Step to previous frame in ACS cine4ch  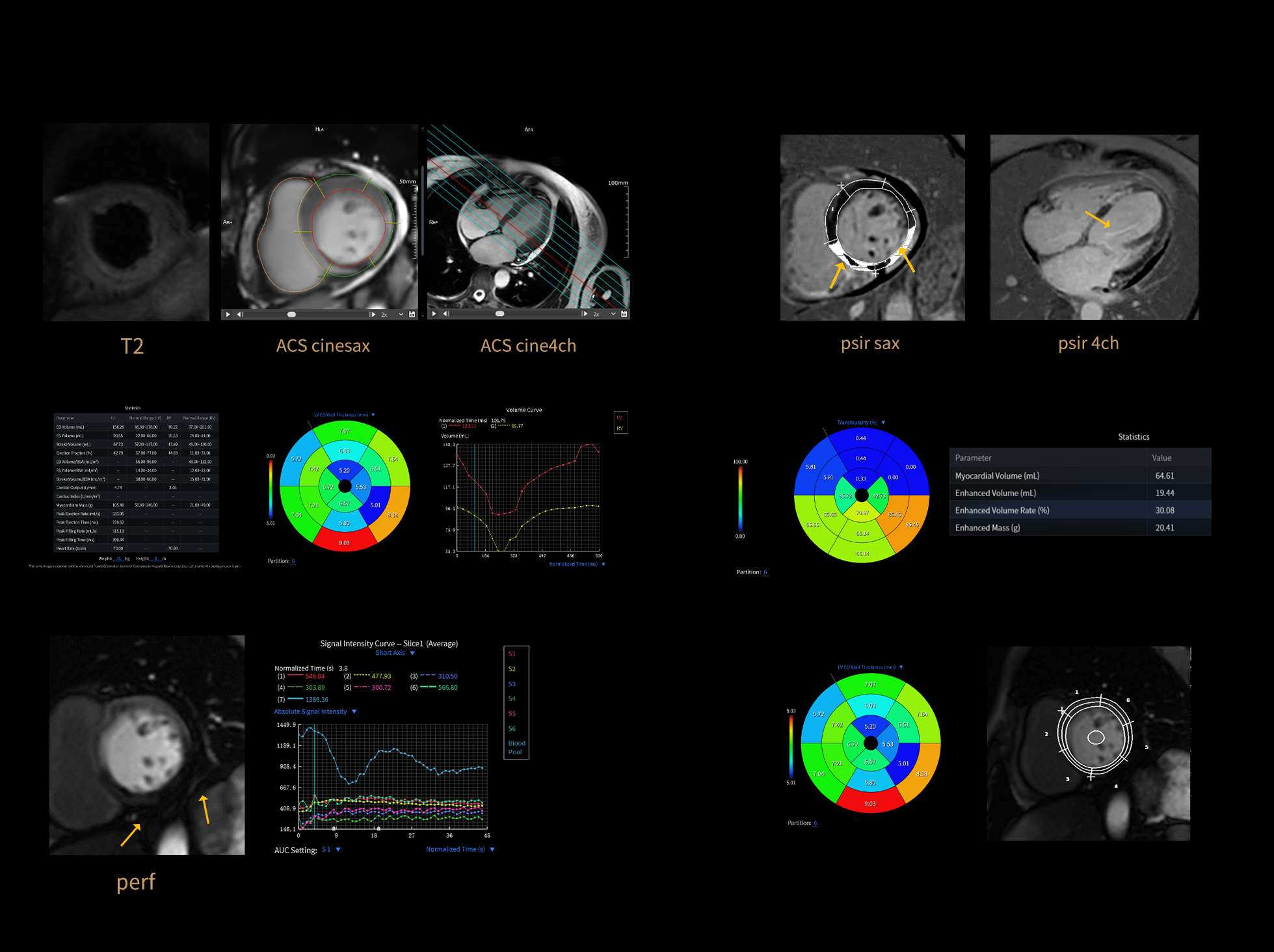(445, 313)
